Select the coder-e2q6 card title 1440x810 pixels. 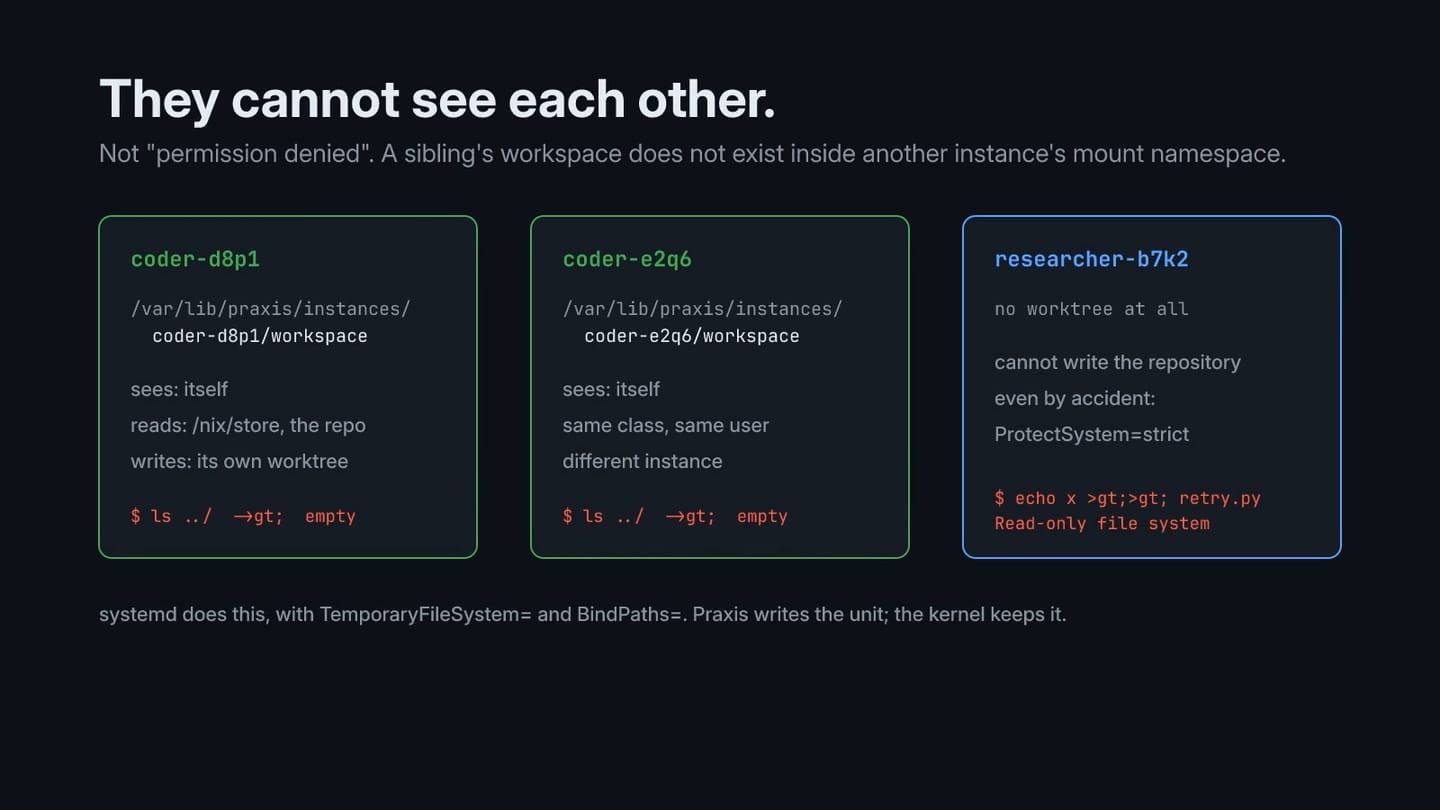pos(627,259)
